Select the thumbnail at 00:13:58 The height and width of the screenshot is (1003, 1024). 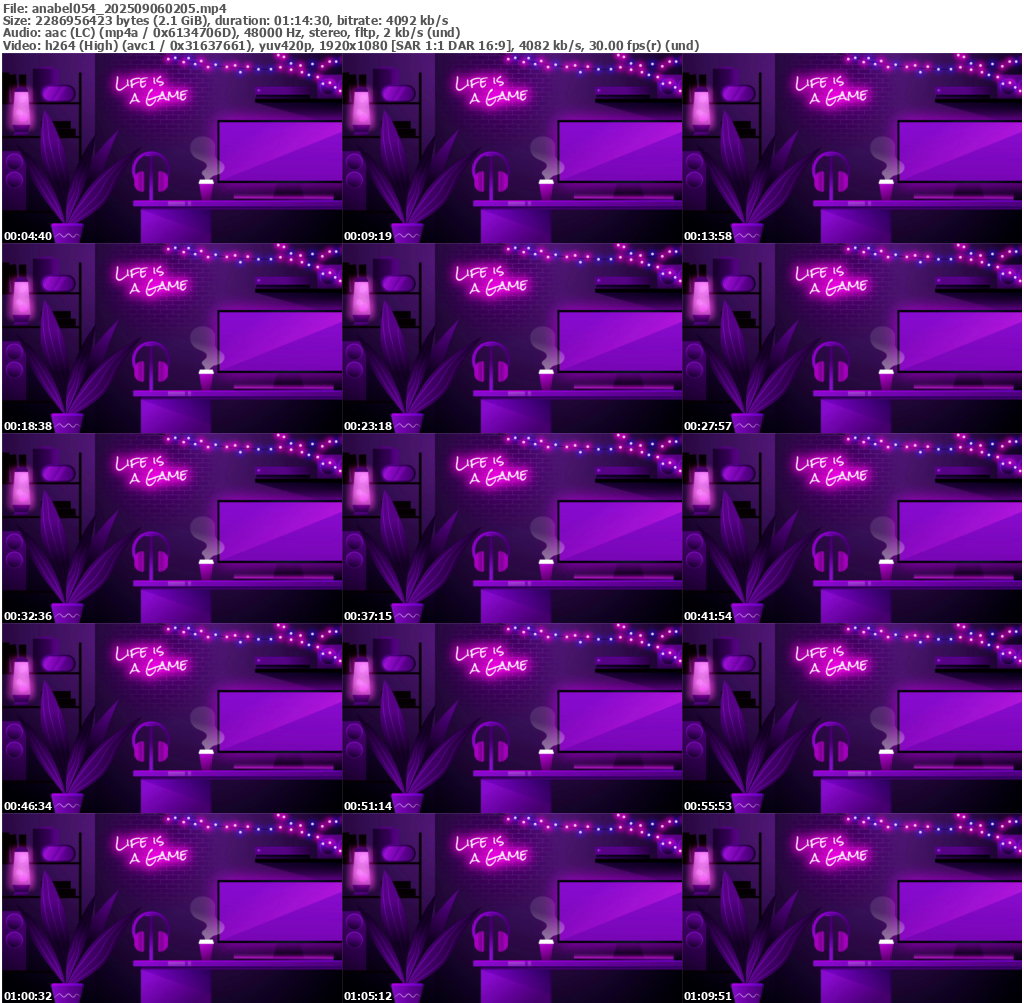(852, 148)
